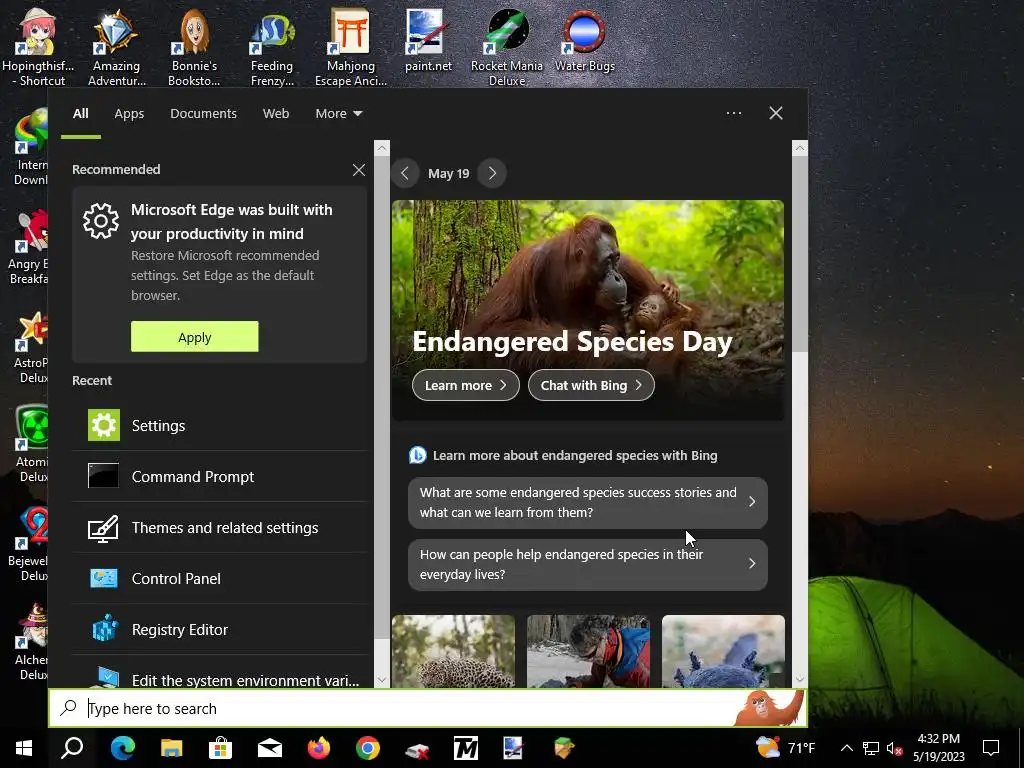This screenshot has height=768, width=1024.
Task: Click the muted volume icon in tray
Action: coord(894,748)
